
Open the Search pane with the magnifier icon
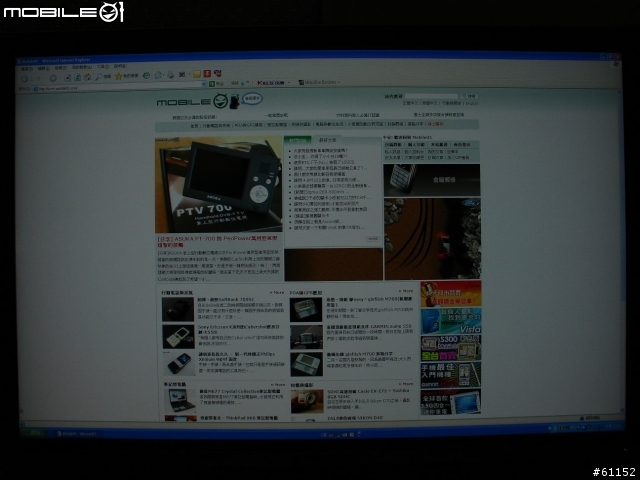pyautogui.click(x=99, y=76)
